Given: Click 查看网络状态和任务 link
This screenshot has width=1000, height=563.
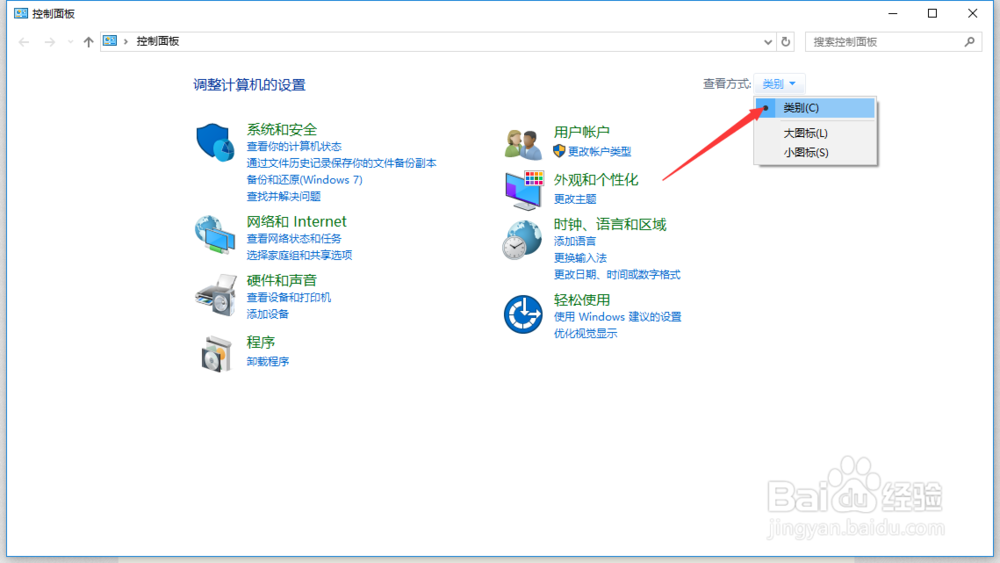Looking at the screenshot, I should tap(294, 238).
